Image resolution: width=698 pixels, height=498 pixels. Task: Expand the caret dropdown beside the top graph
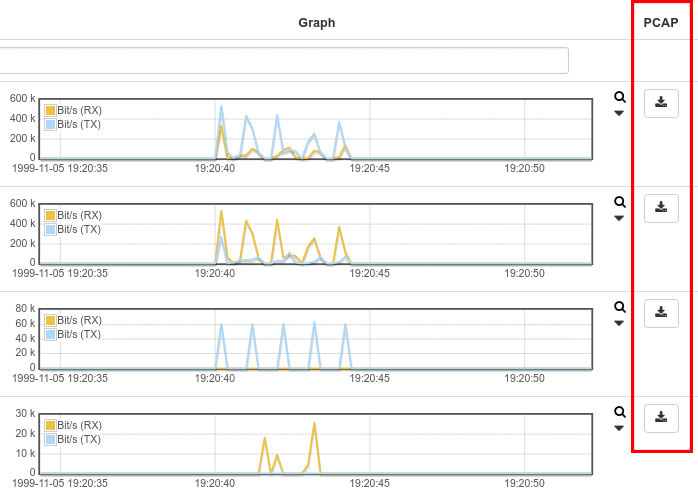[619, 114]
